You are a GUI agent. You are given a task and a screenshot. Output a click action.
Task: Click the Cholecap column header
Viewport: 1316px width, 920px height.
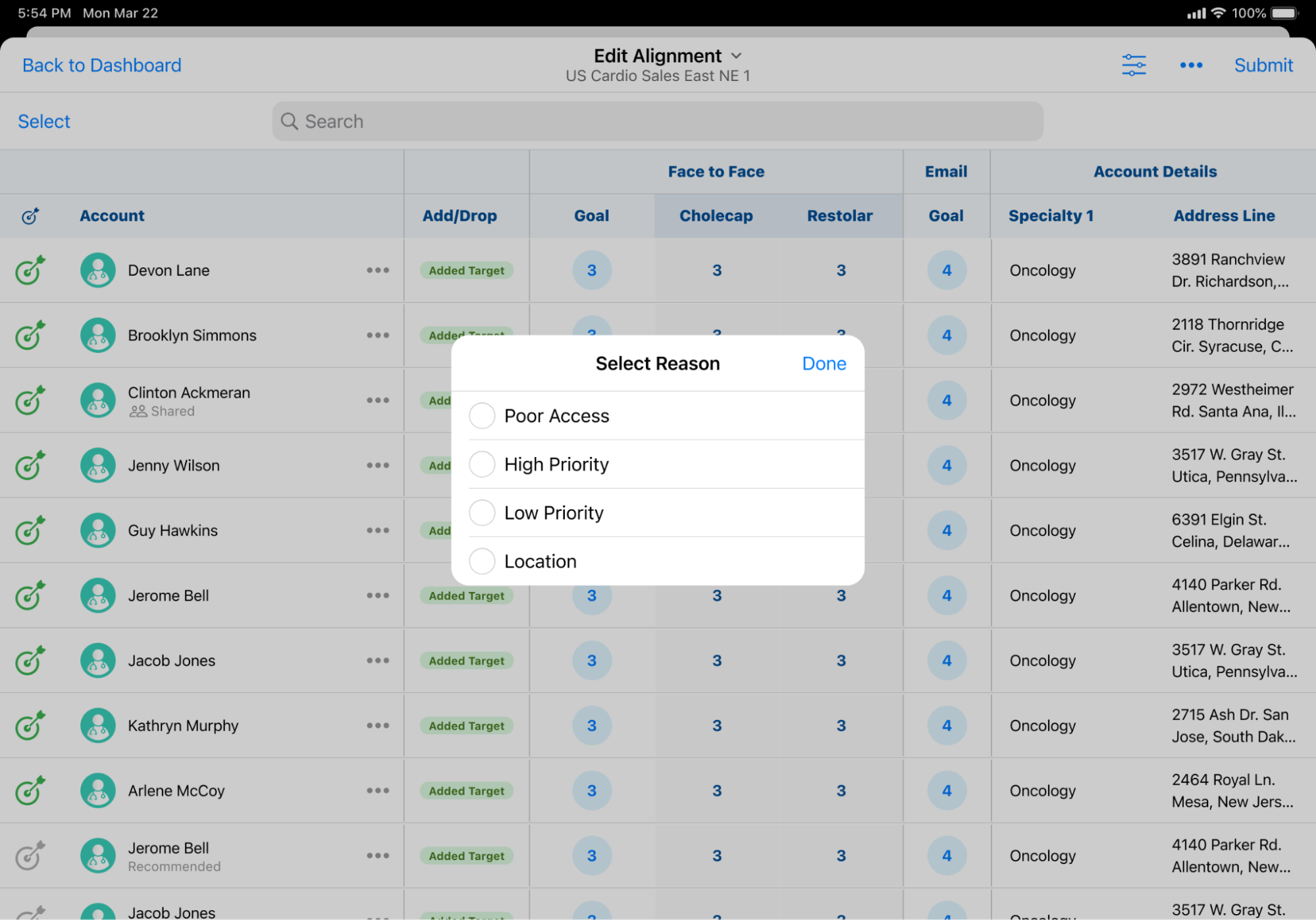point(716,216)
